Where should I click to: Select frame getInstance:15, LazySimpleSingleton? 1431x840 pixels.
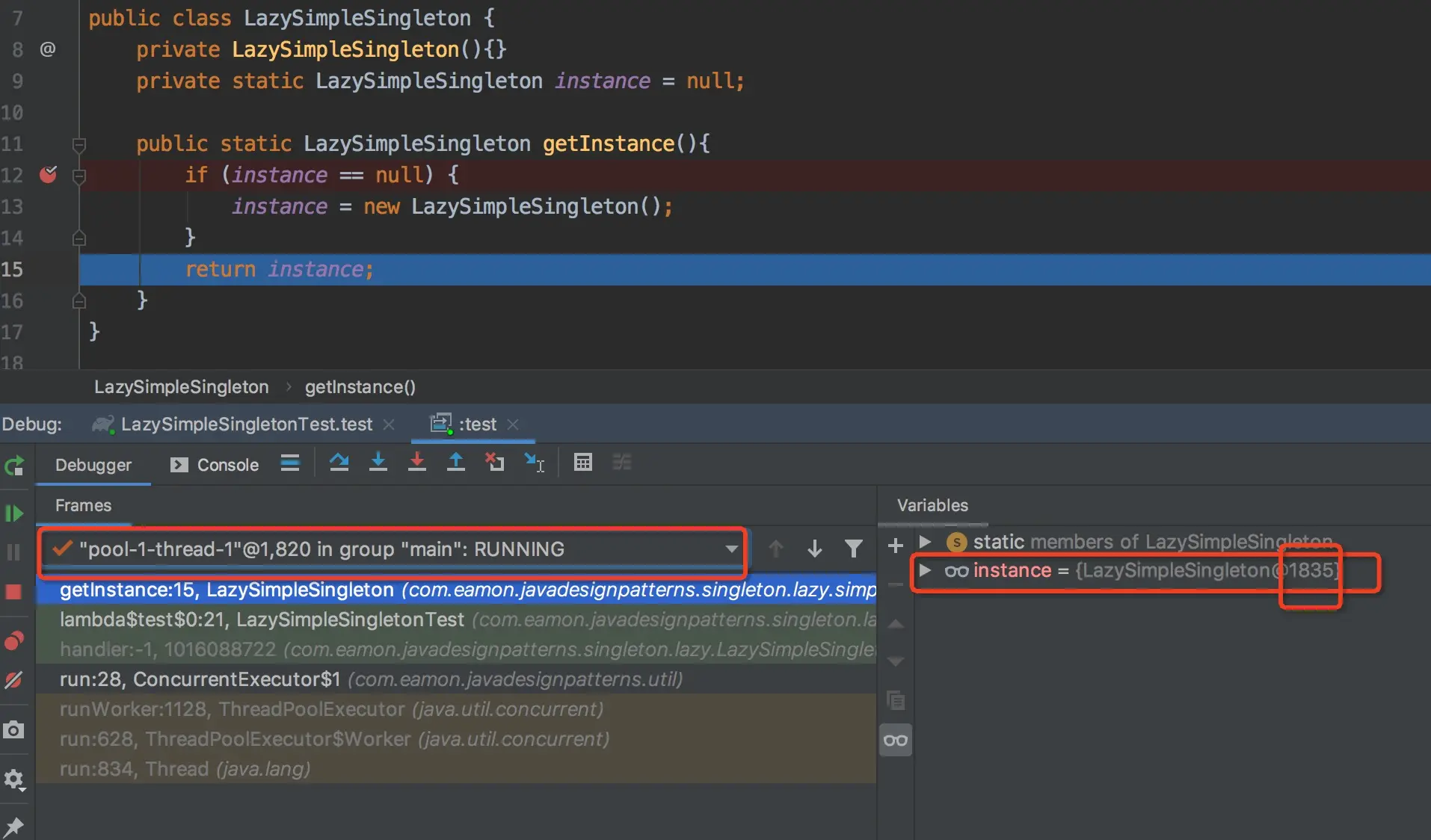456,590
